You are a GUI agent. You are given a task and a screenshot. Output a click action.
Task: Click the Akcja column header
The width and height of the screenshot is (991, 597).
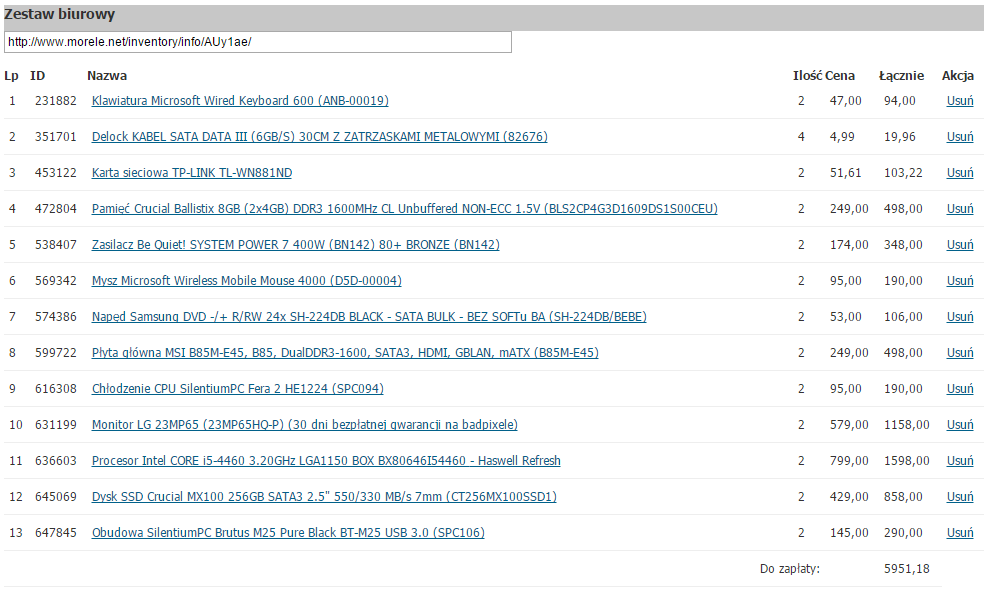pyautogui.click(x=958, y=76)
